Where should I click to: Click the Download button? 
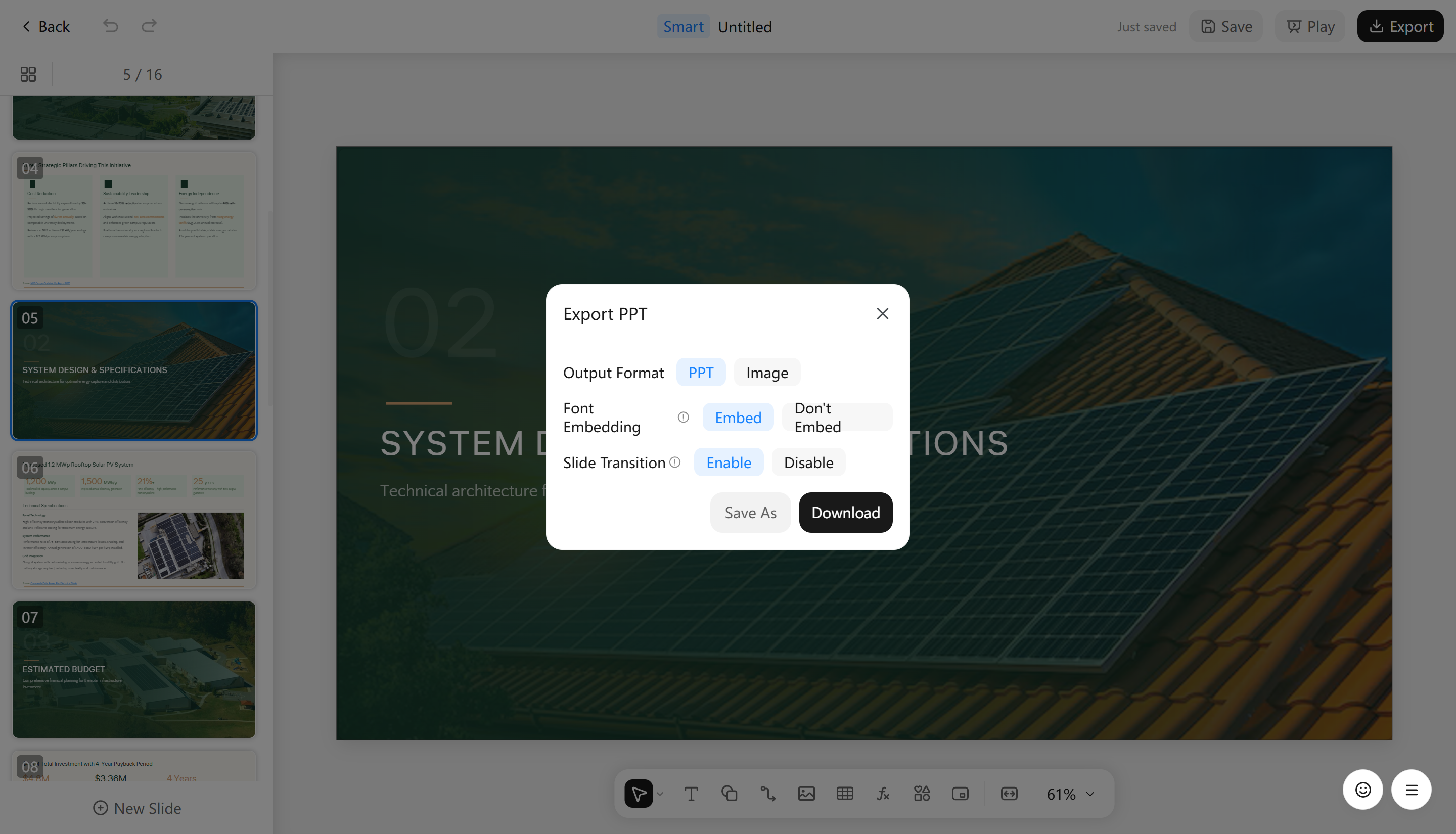pyautogui.click(x=845, y=513)
